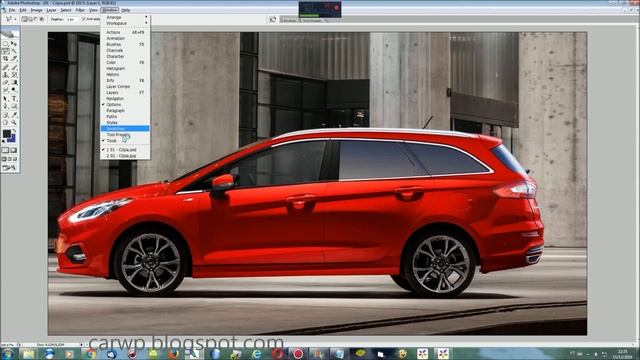
Task: Switch to checked 01 - Copia.psd document
Action: (x=125, y=150)
